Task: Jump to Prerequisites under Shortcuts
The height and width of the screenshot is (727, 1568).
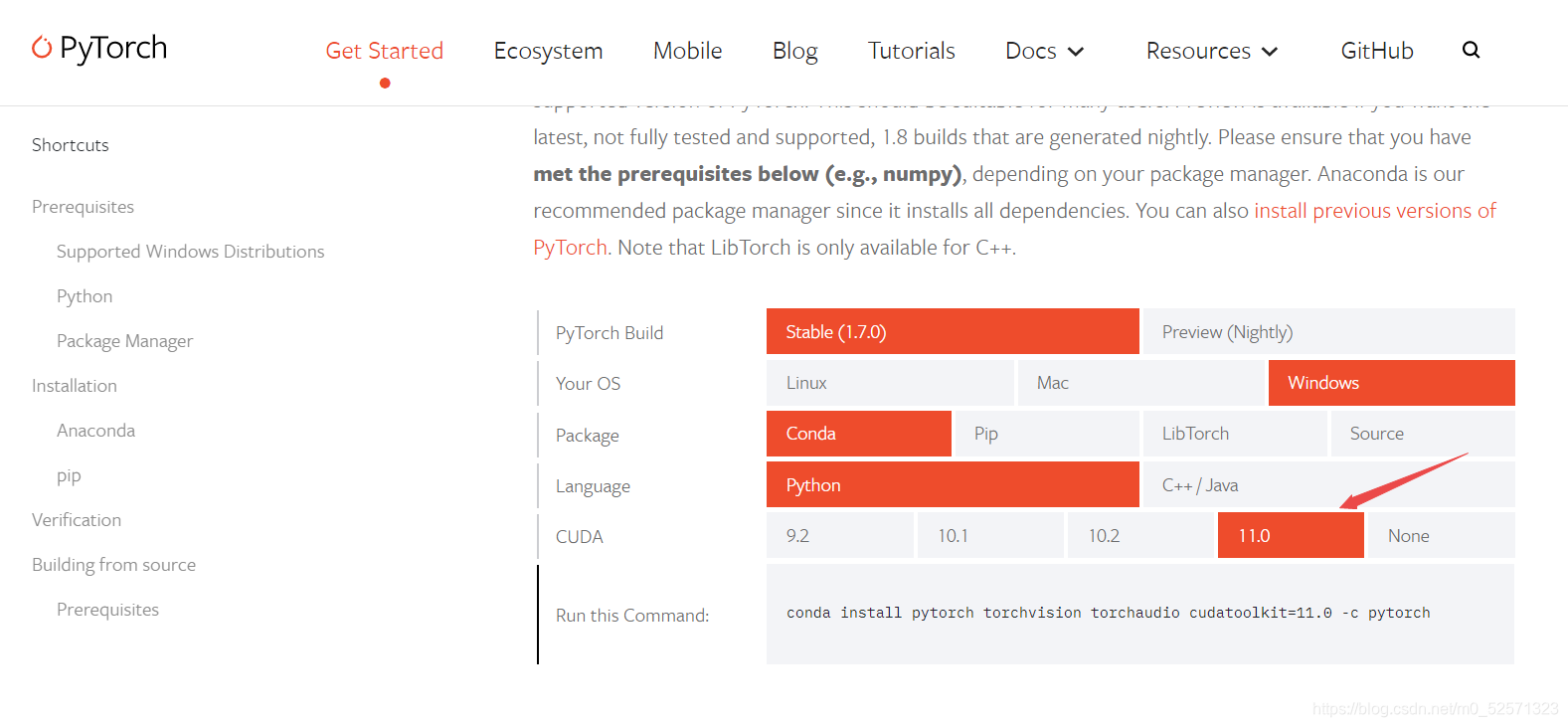Action: (83, 207)
